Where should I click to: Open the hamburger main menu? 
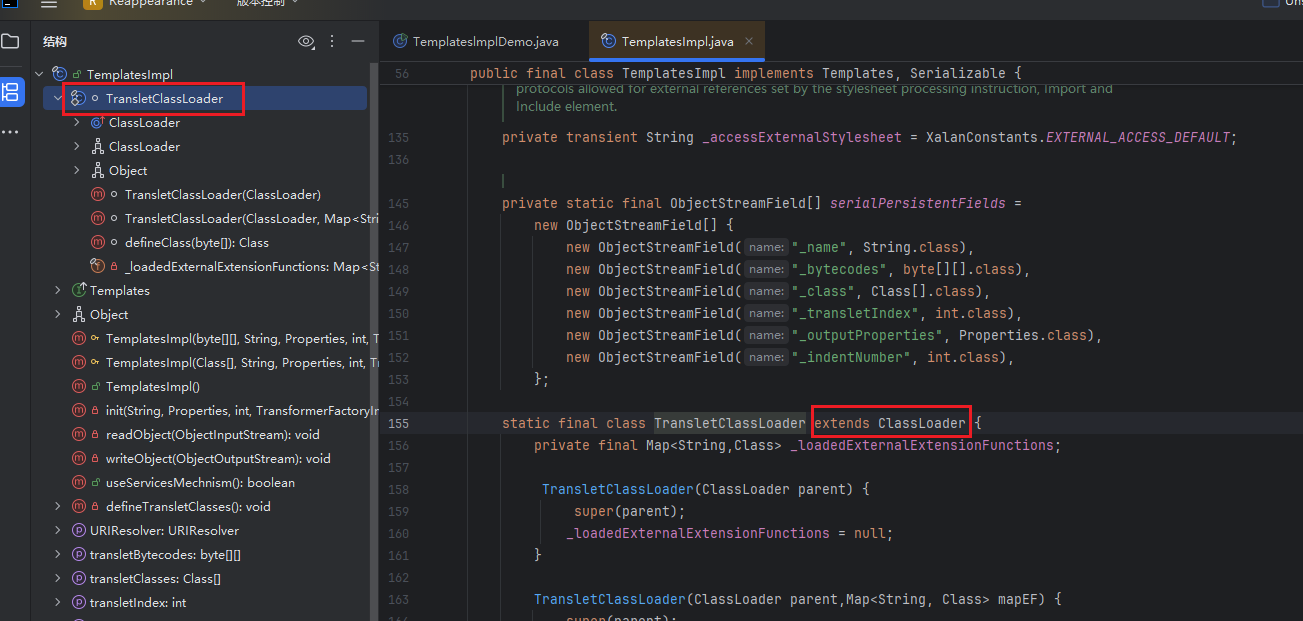point(48,4)
